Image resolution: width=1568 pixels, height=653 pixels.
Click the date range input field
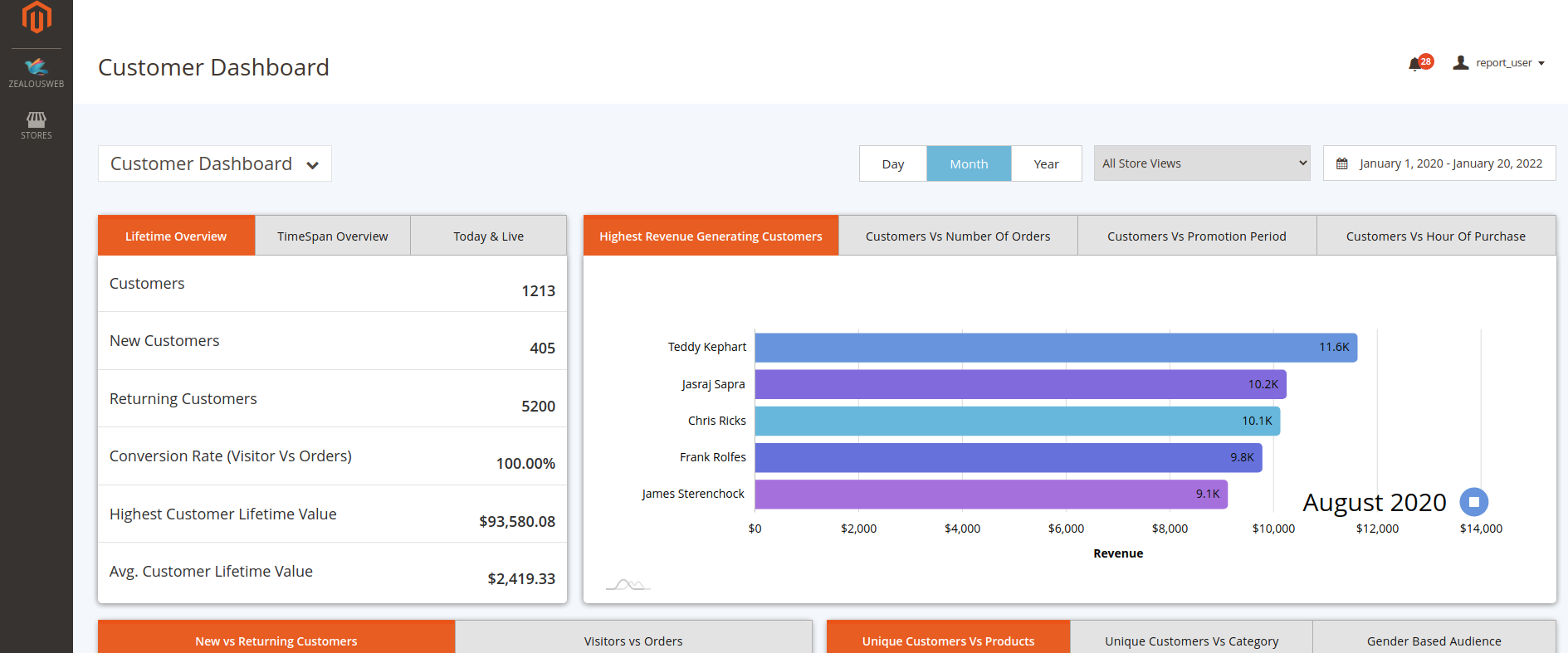pos(1449,163)
